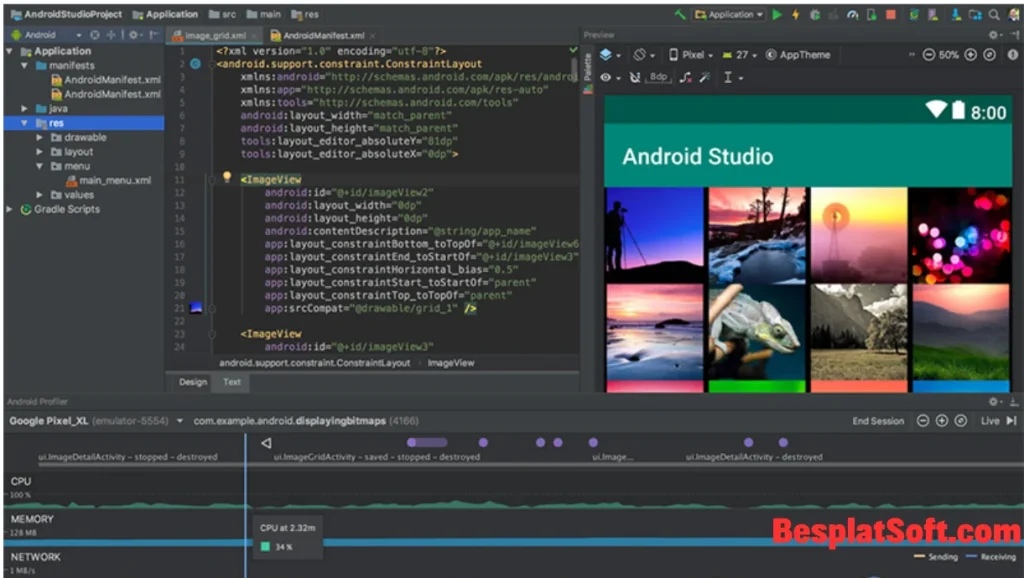Launch the app with Apply Changes (lightning bolt)
1024x578 pixels.
pyautogui.click(x=795, y=14)
